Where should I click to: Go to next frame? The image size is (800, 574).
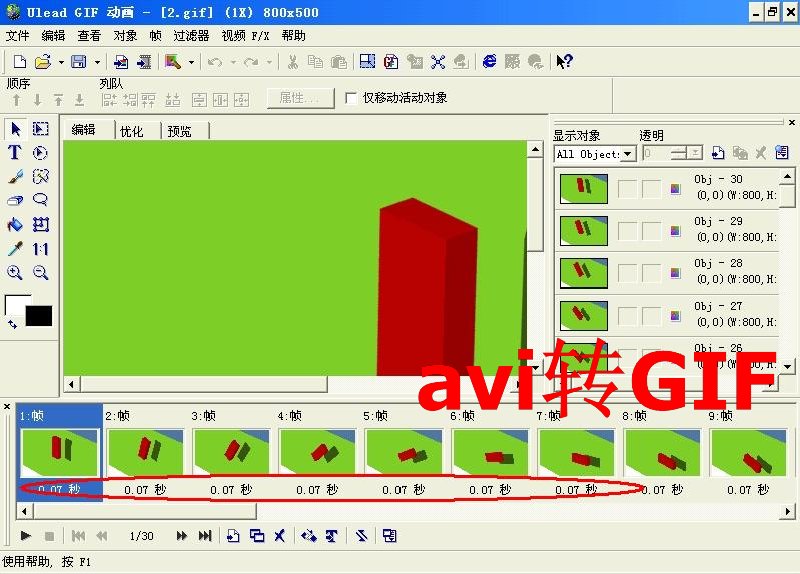(x=181, y=536)
